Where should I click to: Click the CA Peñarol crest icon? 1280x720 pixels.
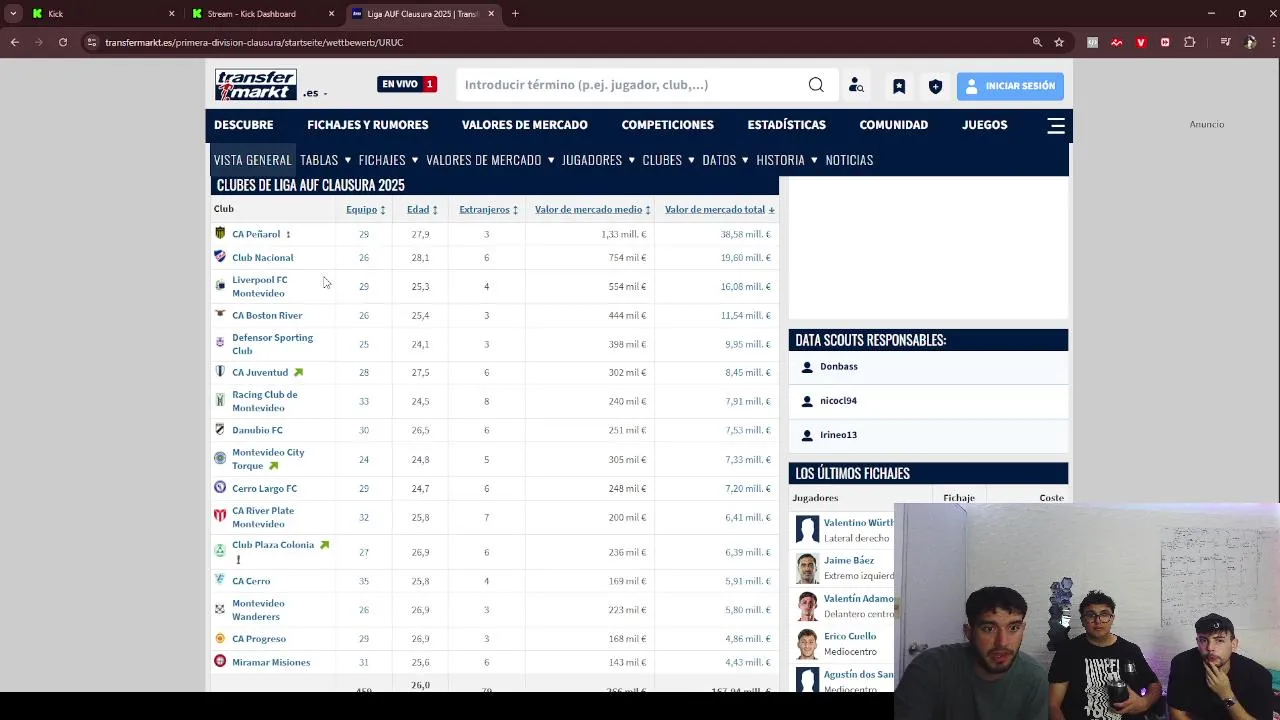click(x=220, y=233)
